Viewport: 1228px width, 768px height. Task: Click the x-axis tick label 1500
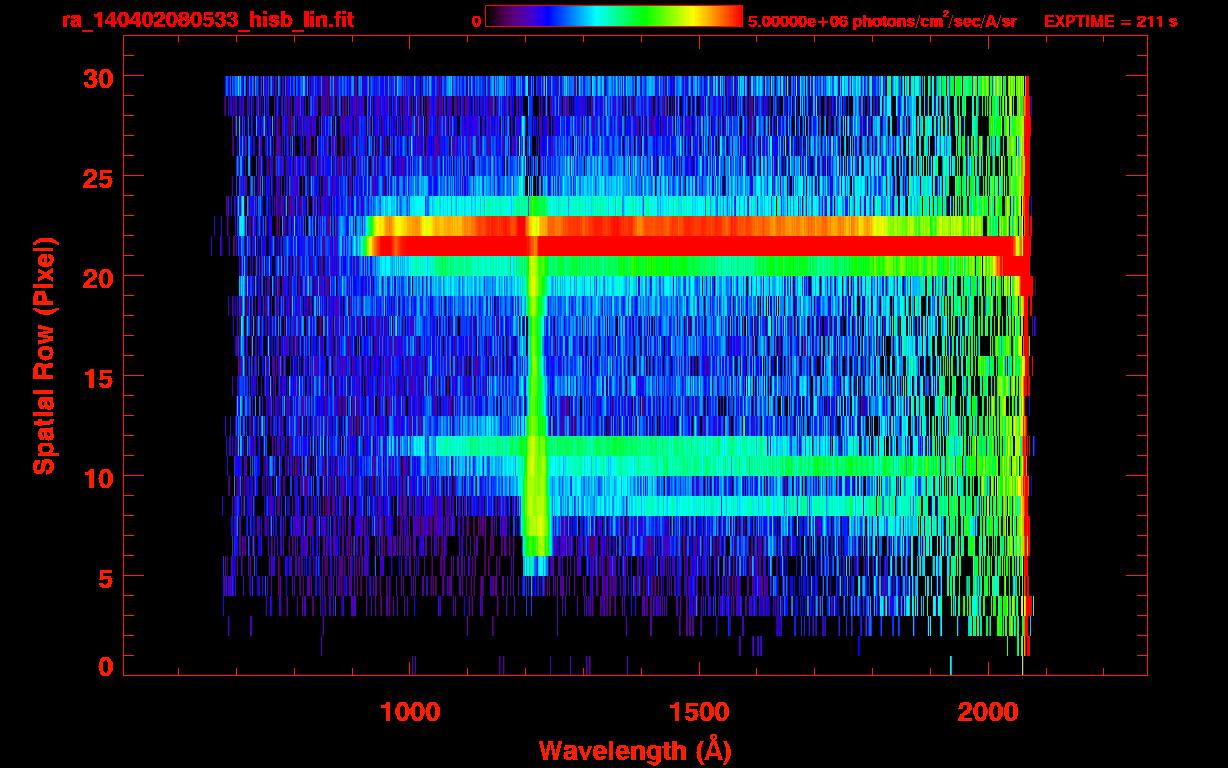tap(698, 712)
